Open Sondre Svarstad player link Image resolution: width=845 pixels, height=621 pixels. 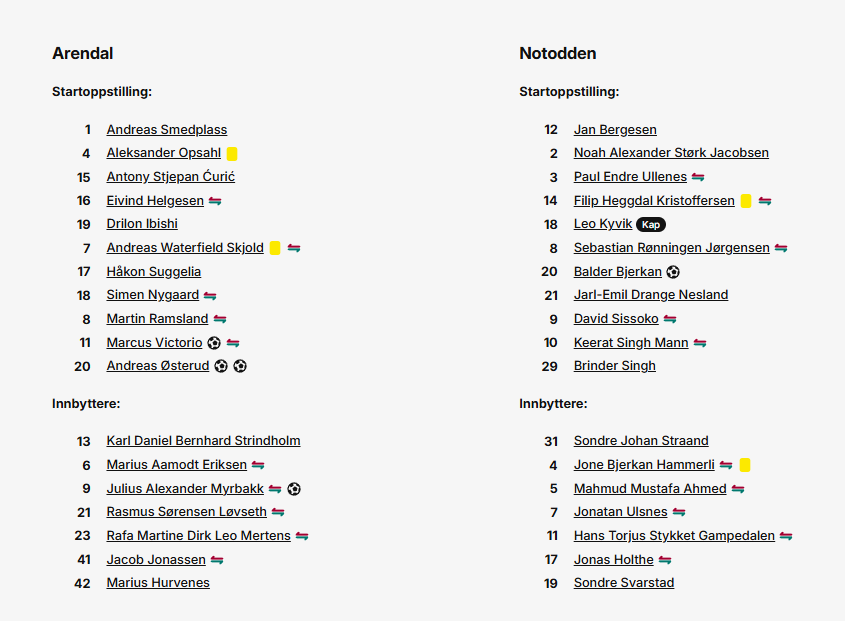click(x=624, y=583)
